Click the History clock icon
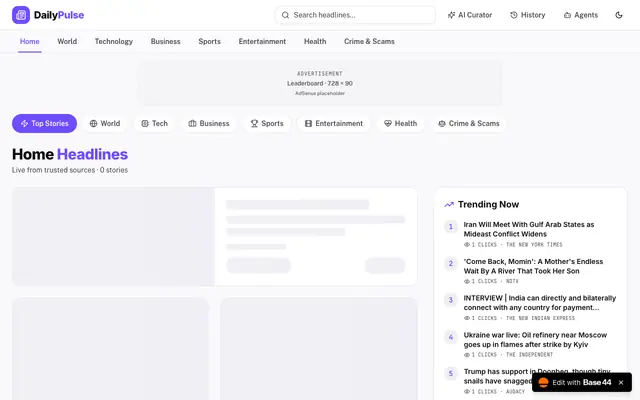The width and height of the screenshot is (640, 400). 514,15
